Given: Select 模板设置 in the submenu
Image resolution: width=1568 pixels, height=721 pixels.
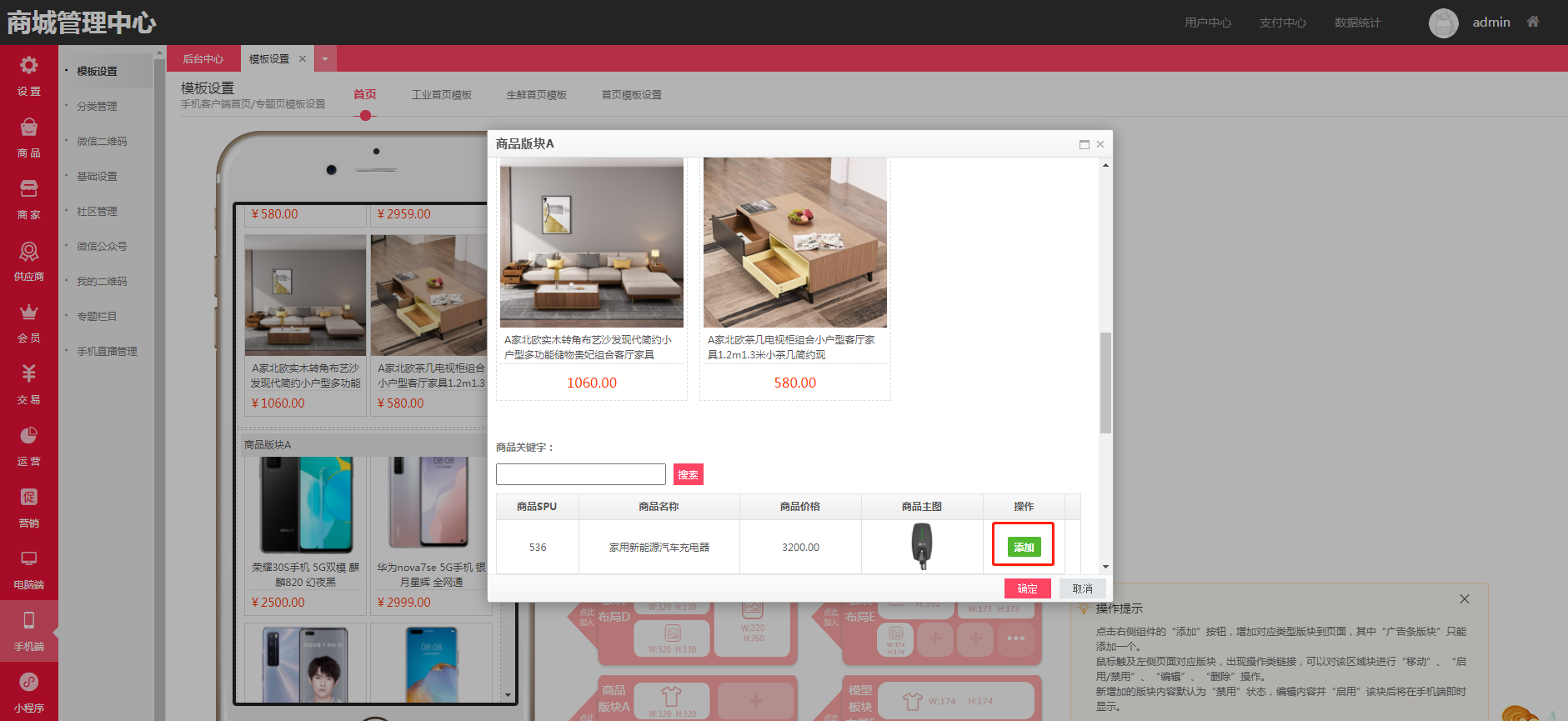Looking at the screenshot, I should (x=98, y=71).
